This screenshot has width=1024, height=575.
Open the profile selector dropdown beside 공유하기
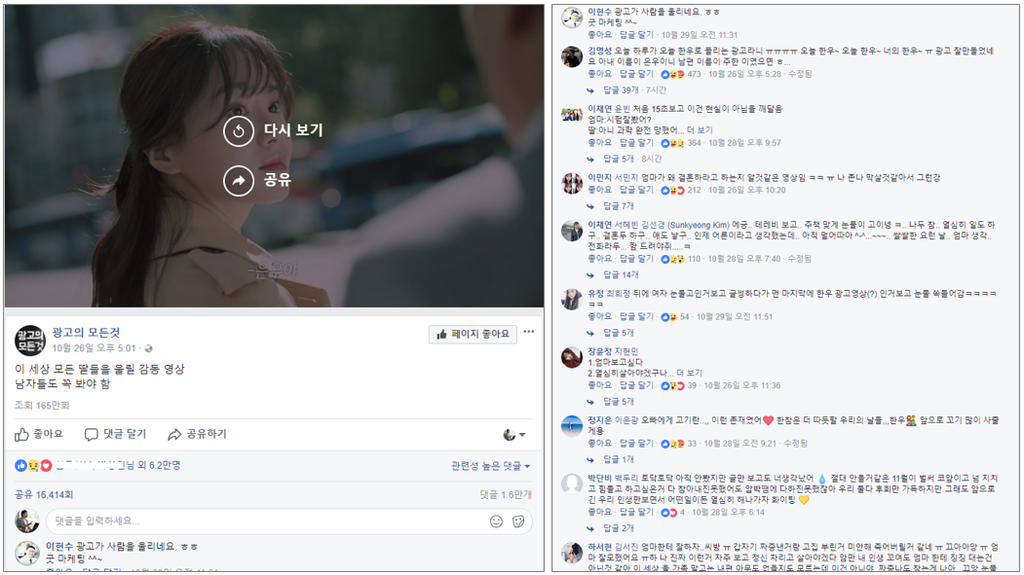(514, 435)
